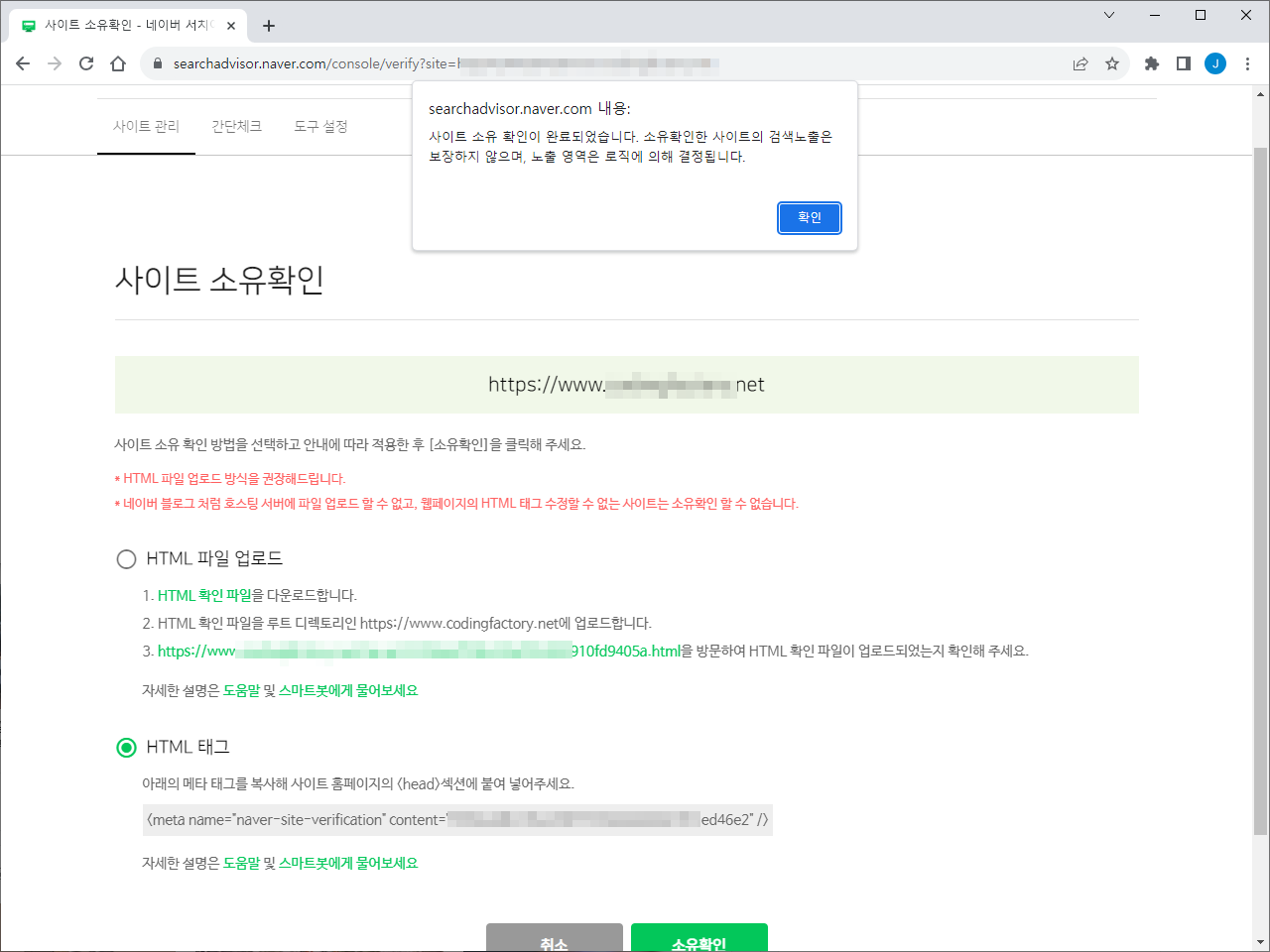The image size is (1270, 952).
Task: Download the HTML 확인 파일 link
Action: (x=204, y=596)
